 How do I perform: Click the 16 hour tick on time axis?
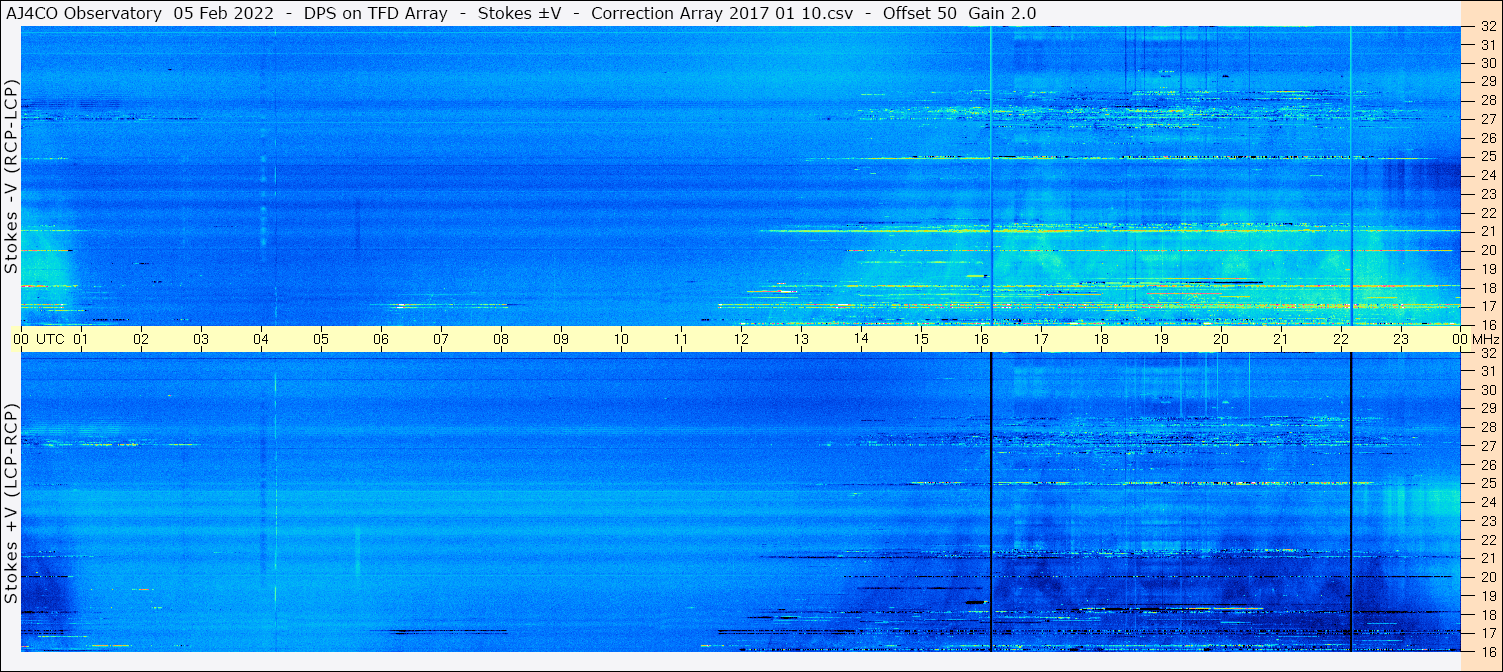click(x=981, y=339)
